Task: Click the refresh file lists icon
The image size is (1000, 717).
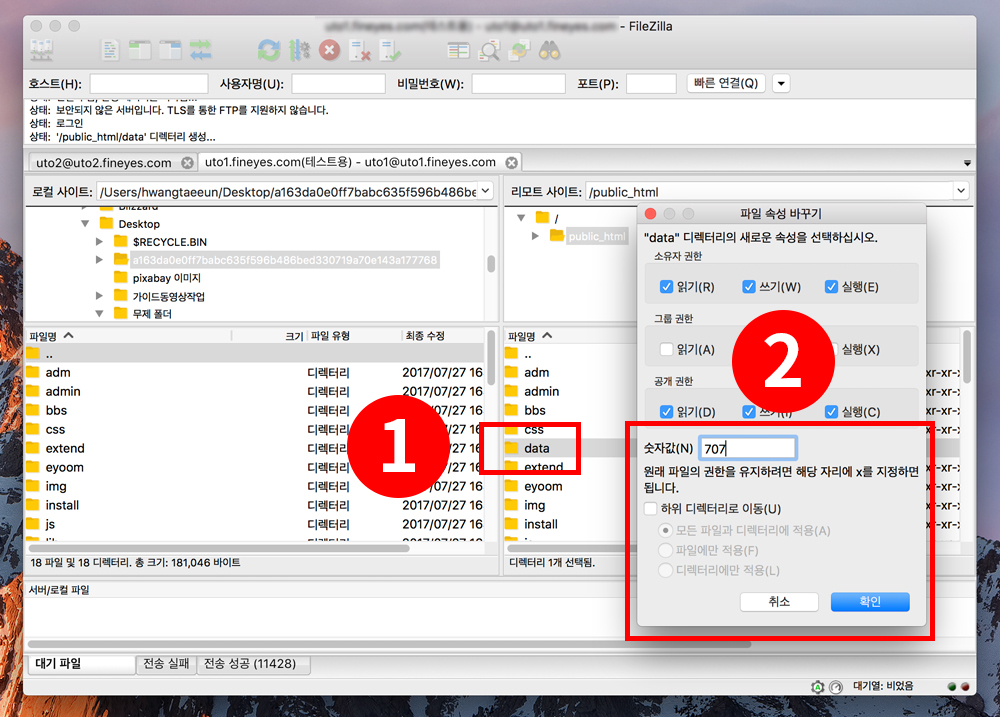Action: coord(269,49)
